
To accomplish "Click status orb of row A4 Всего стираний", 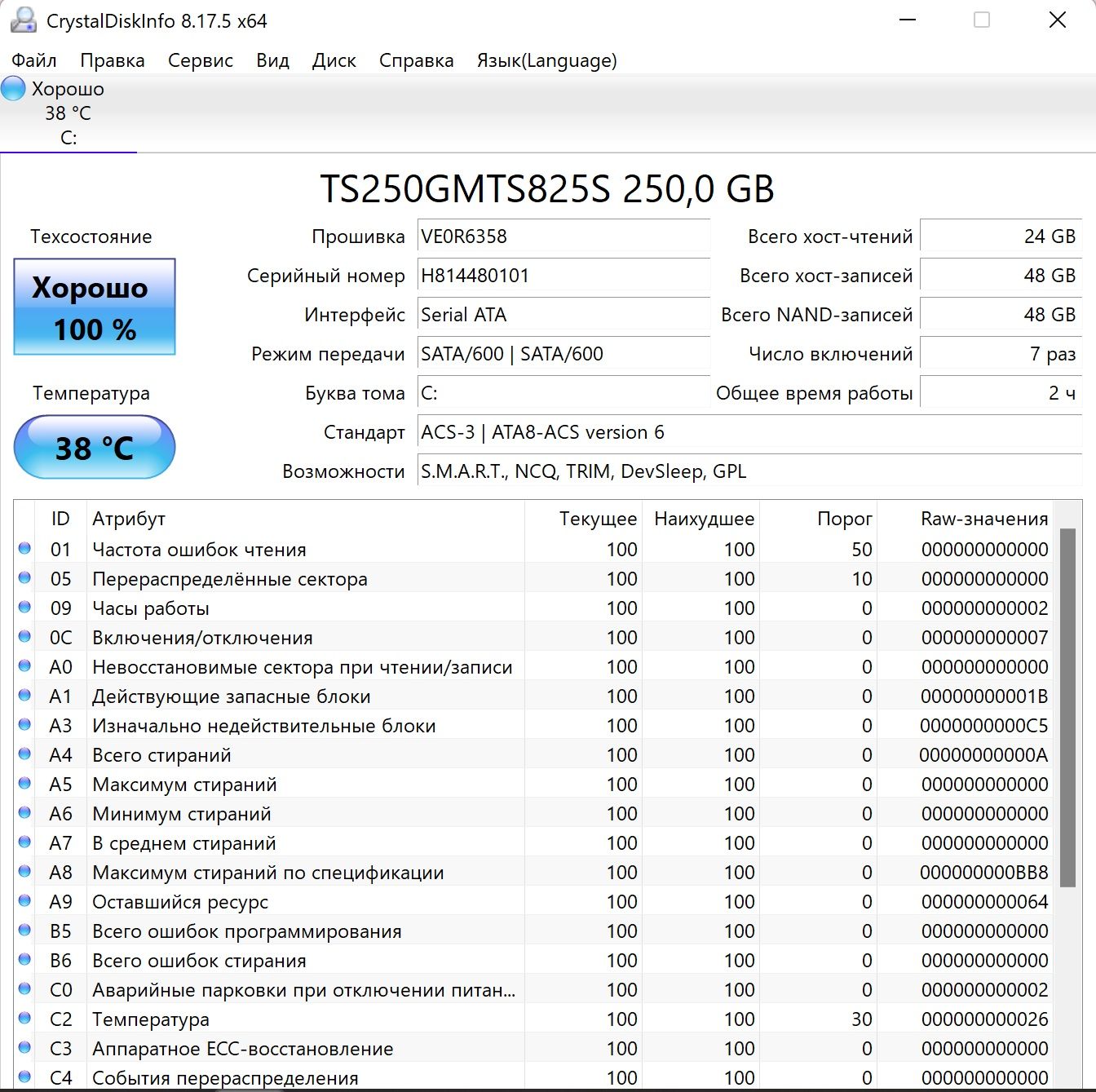I will tap(24, 754).
